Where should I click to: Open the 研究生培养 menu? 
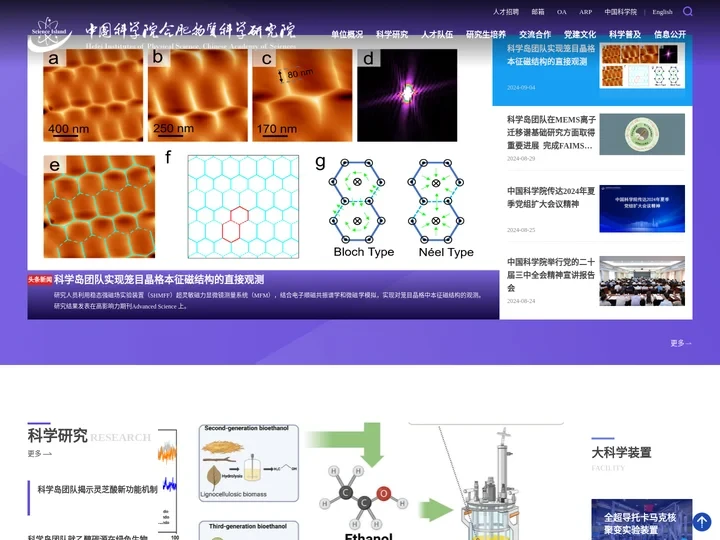(x=486, y=34)
